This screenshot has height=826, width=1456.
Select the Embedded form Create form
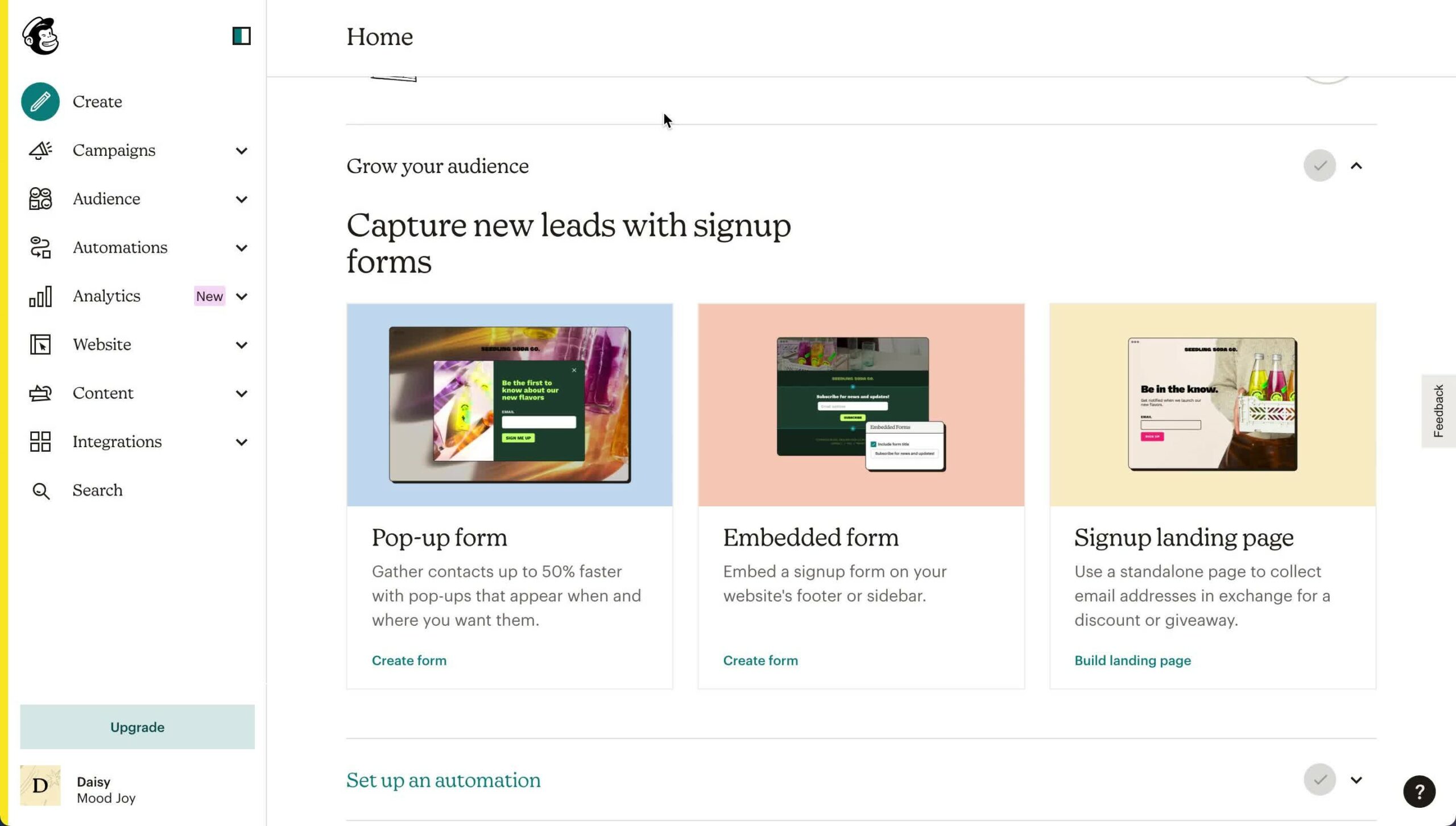759,660
